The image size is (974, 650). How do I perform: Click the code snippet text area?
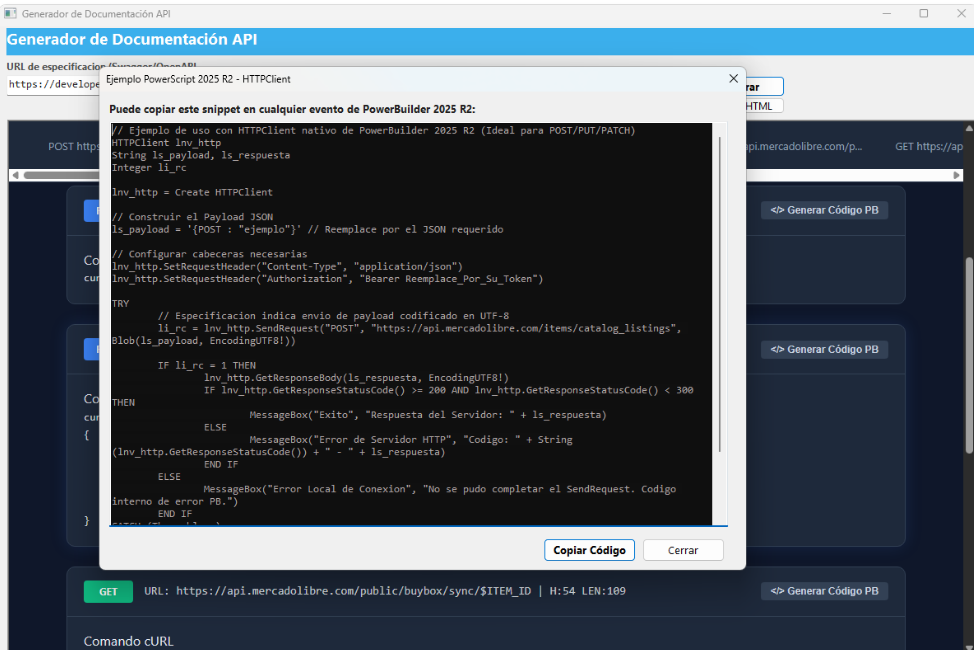411,324
